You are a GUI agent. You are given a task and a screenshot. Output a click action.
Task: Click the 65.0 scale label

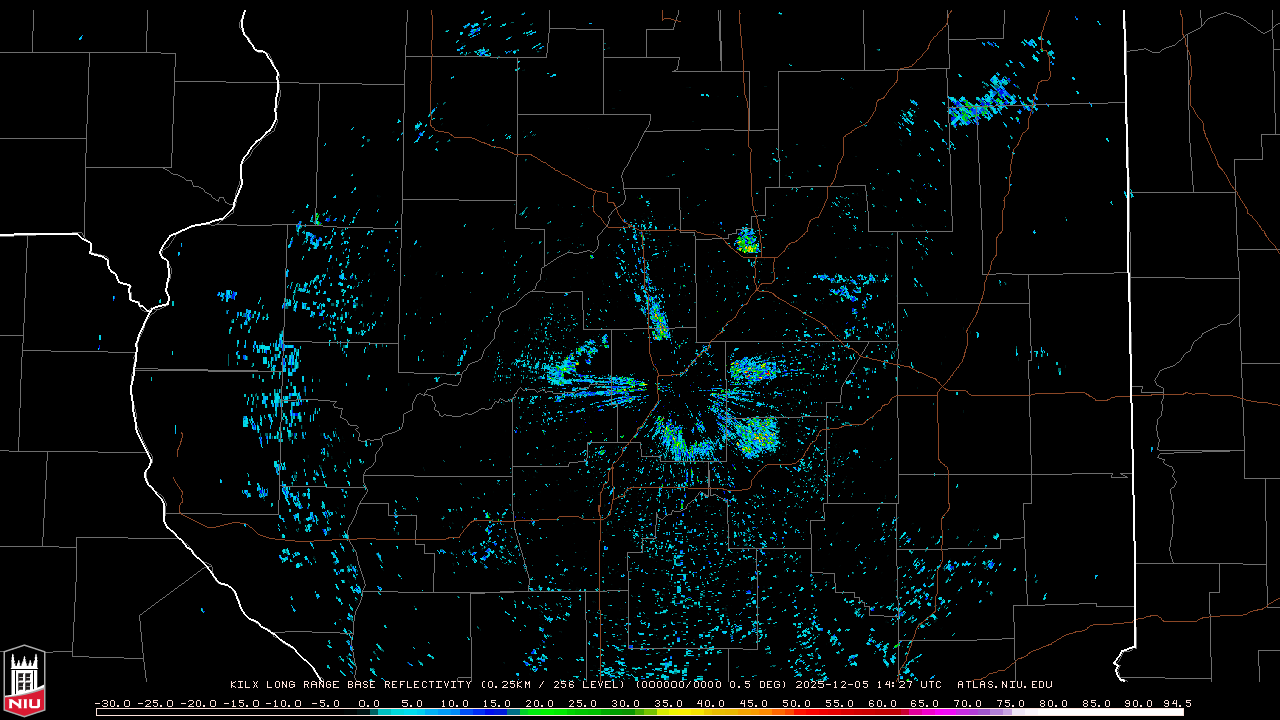[x=926, y=703]
